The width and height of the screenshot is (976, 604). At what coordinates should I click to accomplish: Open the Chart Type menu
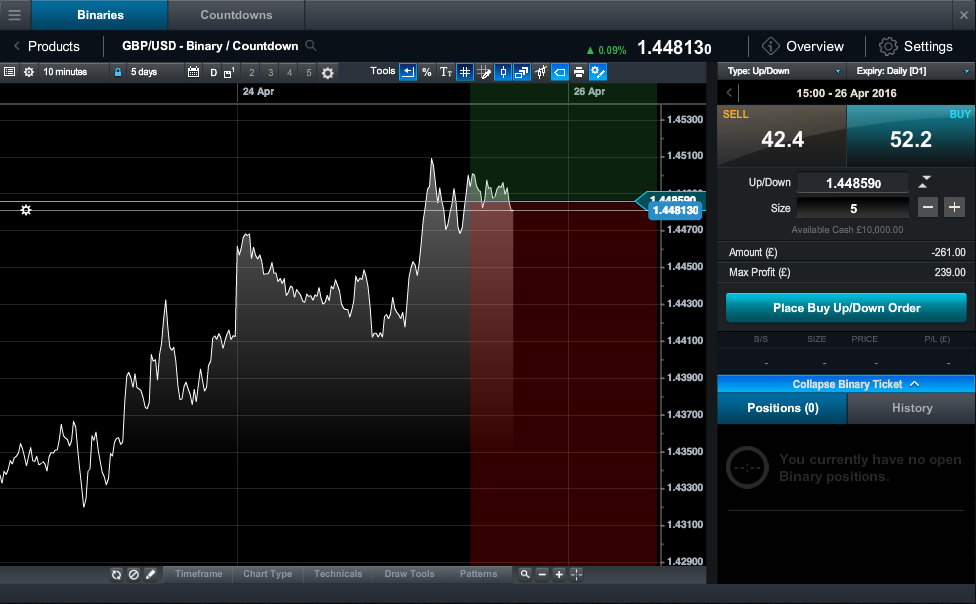(268, 574)
